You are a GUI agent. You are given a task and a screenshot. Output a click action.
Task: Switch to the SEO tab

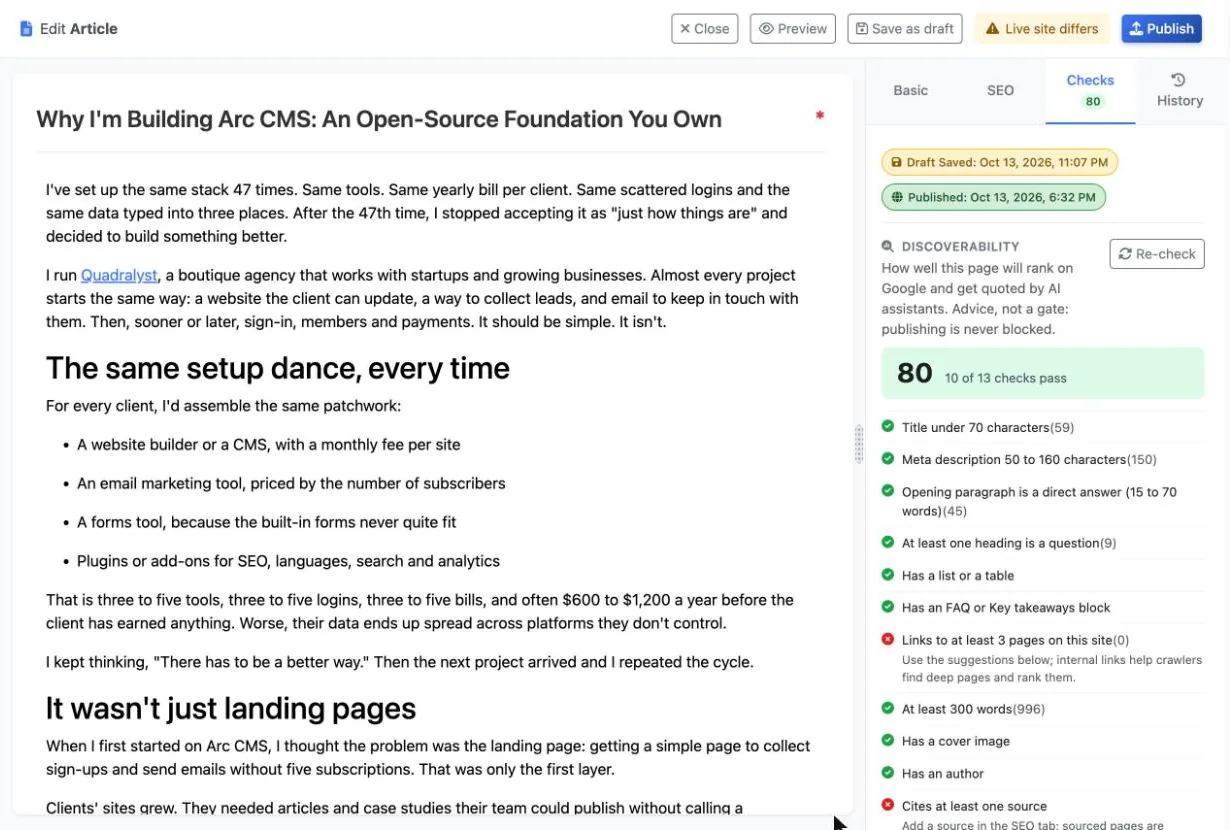(1000, 90)
